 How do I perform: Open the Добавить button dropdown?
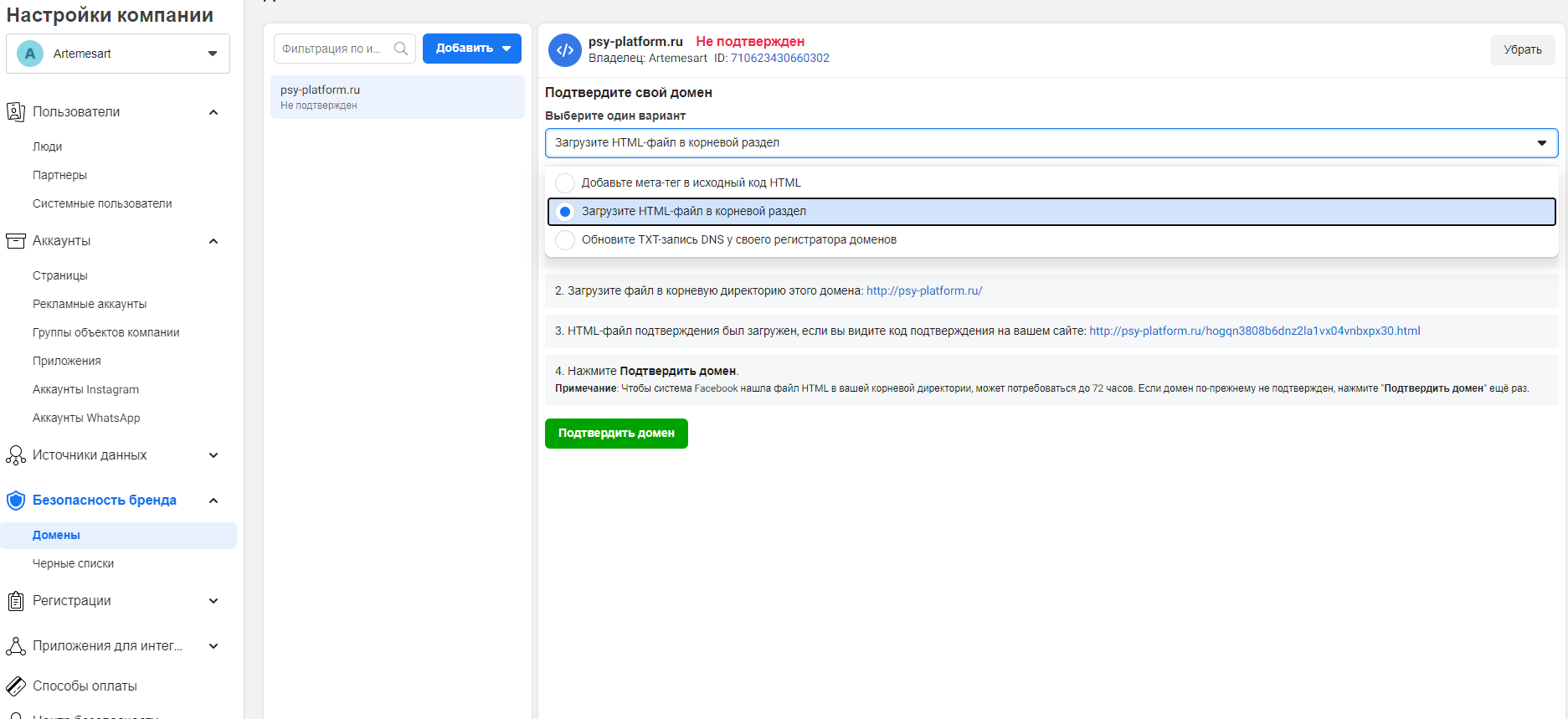point(472,49)
